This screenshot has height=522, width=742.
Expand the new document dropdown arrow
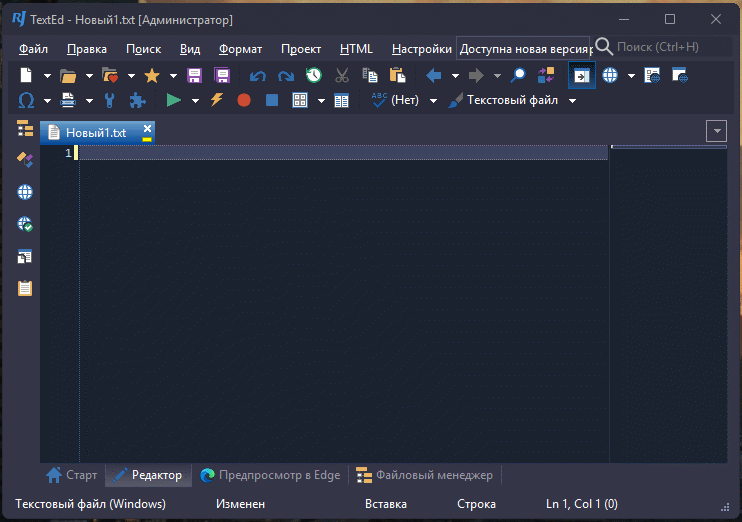point(47,76)
